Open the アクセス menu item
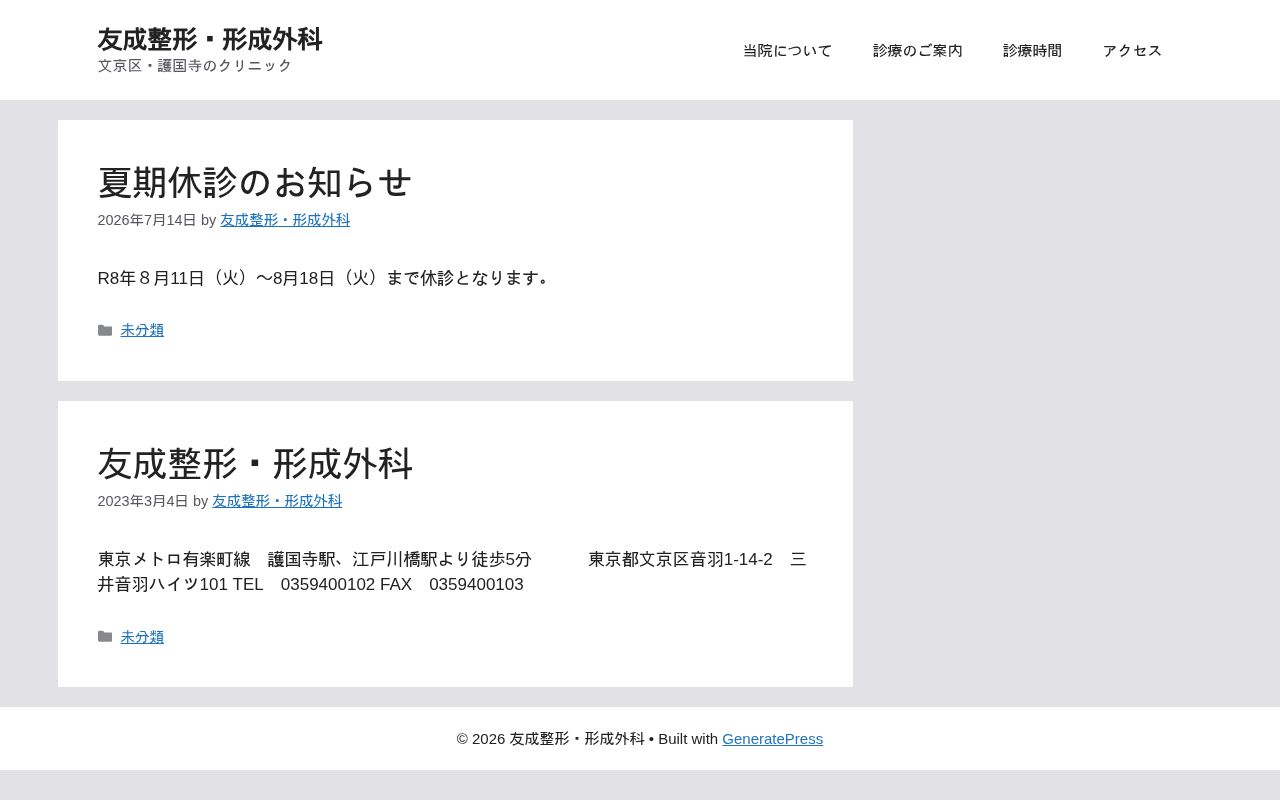 1132,50
